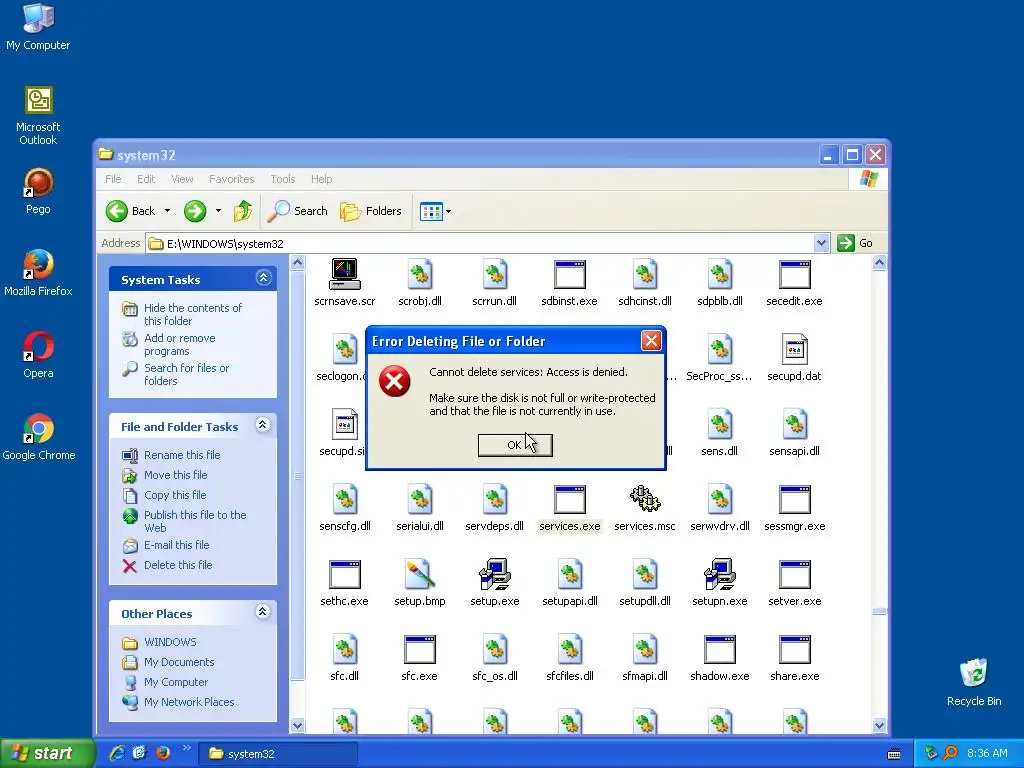Select the sensapi.dll file icon
This screenshot has width=1024, height=768.
pos(795,424)
